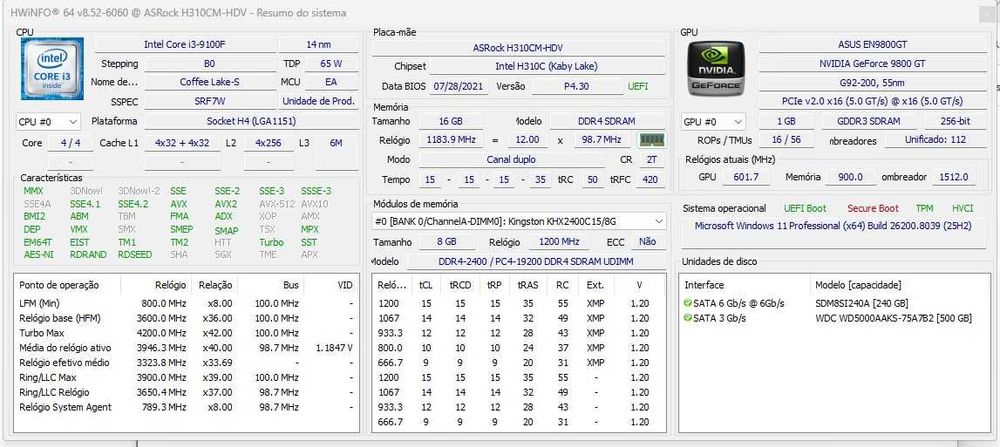This screenshot has height=447, width=1000.
Task: Click the NVIDIA GeForce 9800 GT field
Action: click(x=872, y=64)
